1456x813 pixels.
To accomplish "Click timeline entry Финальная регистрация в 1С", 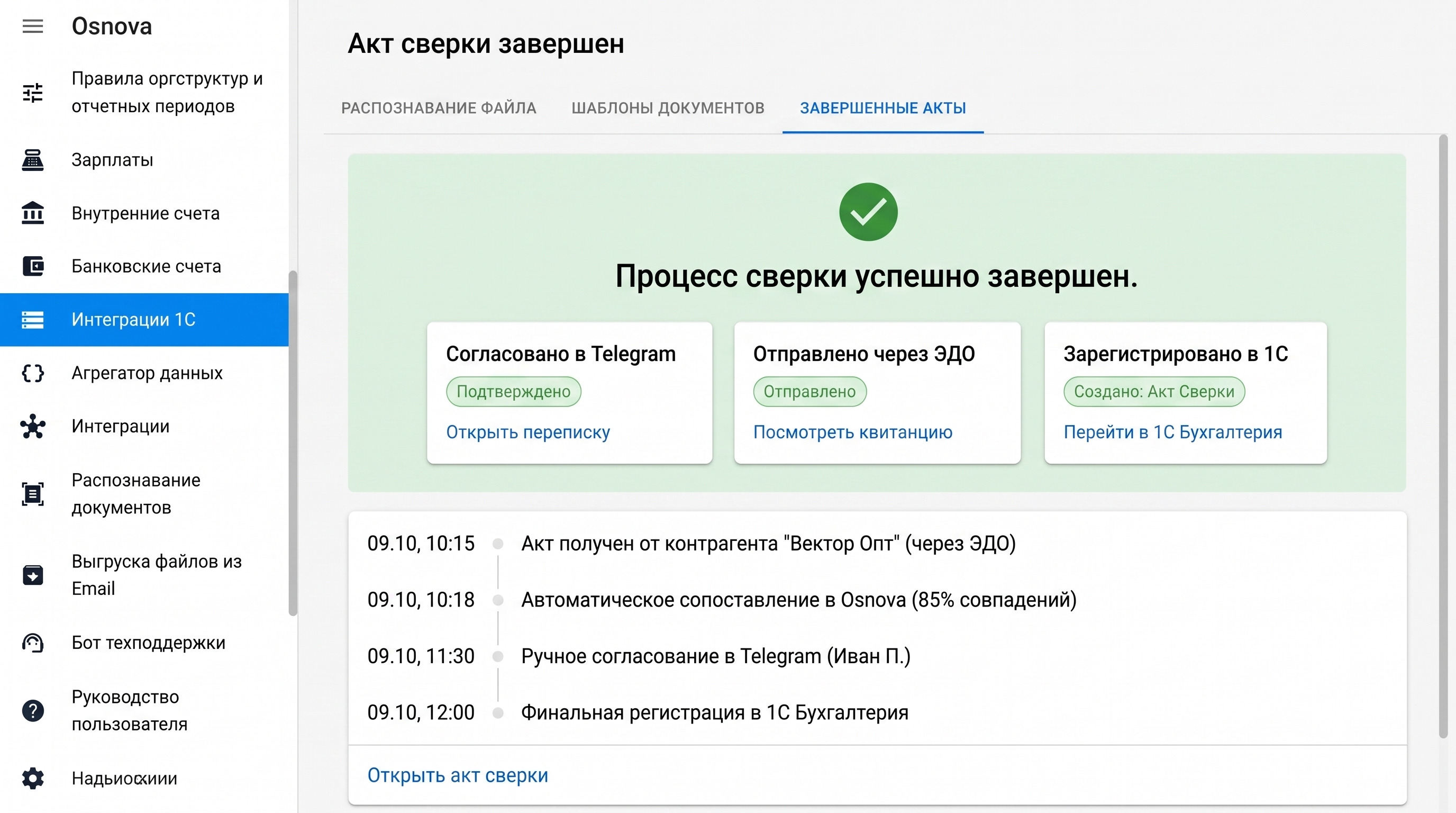I will pos(714,712).
